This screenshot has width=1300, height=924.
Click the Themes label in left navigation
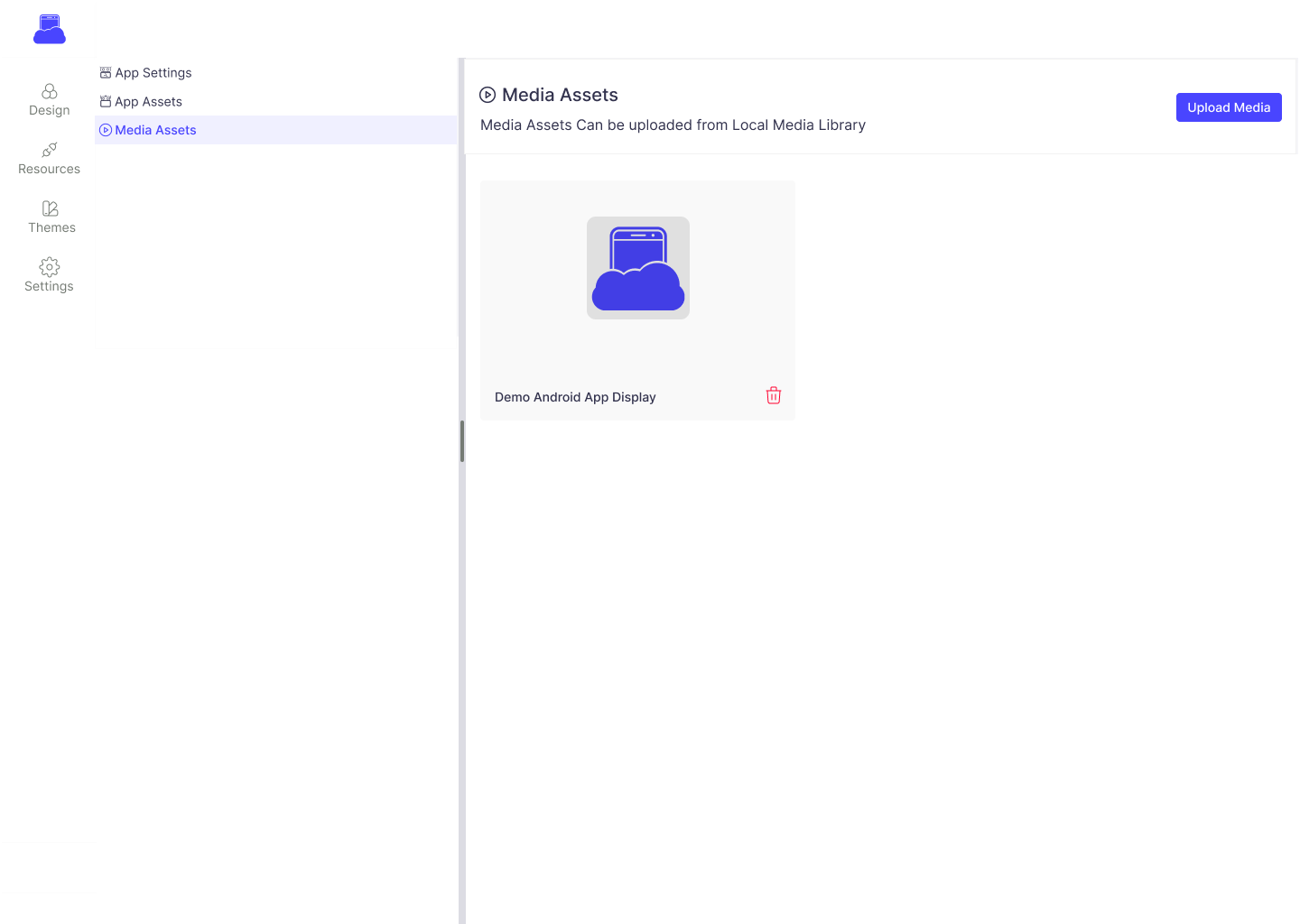coord(51,227)
